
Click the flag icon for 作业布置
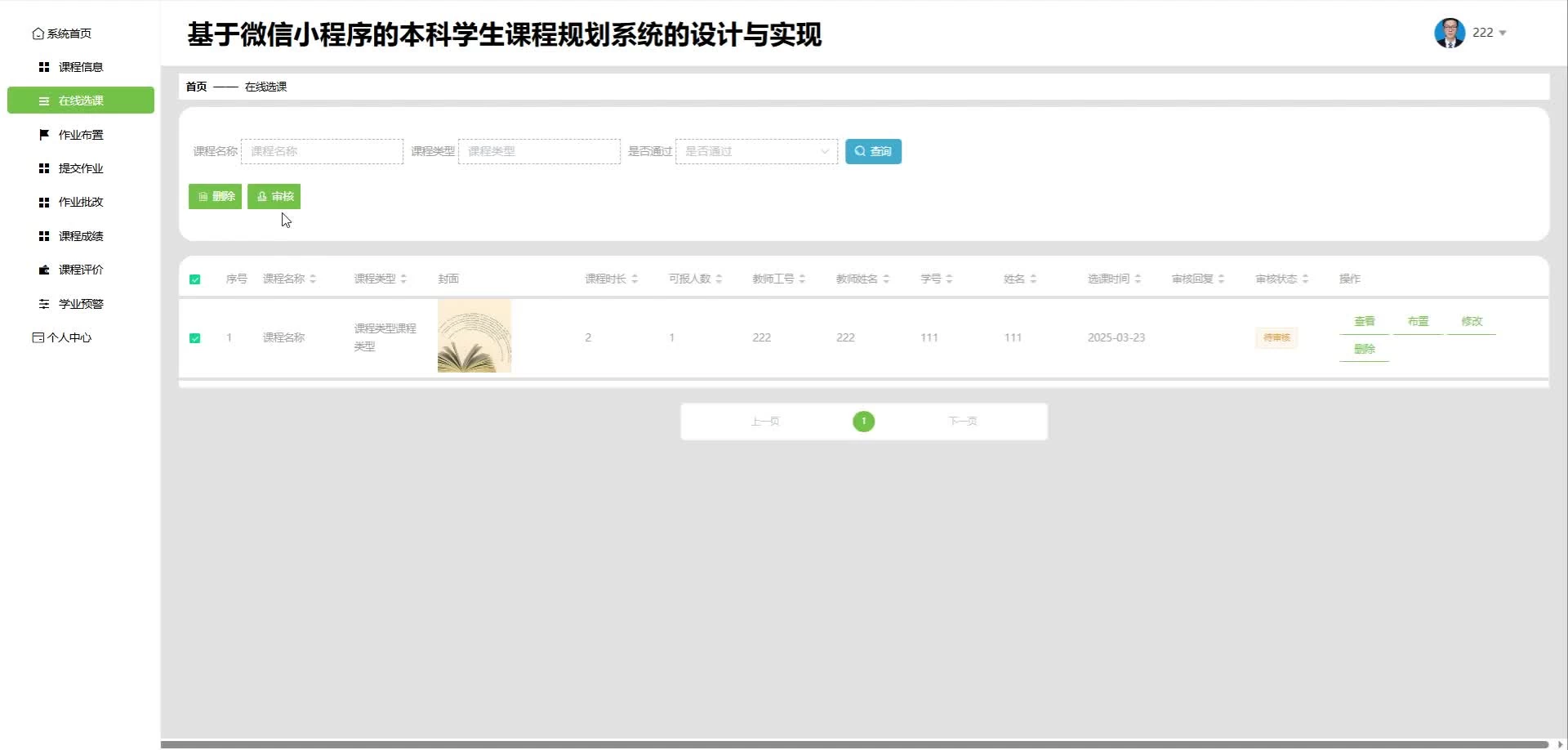44,135
